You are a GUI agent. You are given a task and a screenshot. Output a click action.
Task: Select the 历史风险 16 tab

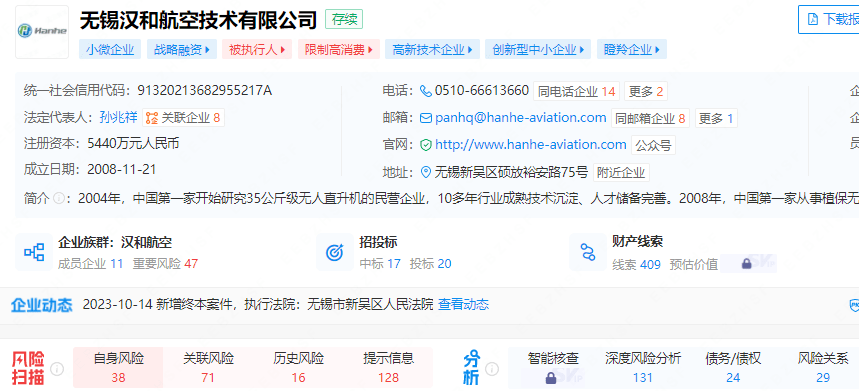click(298, 368)
